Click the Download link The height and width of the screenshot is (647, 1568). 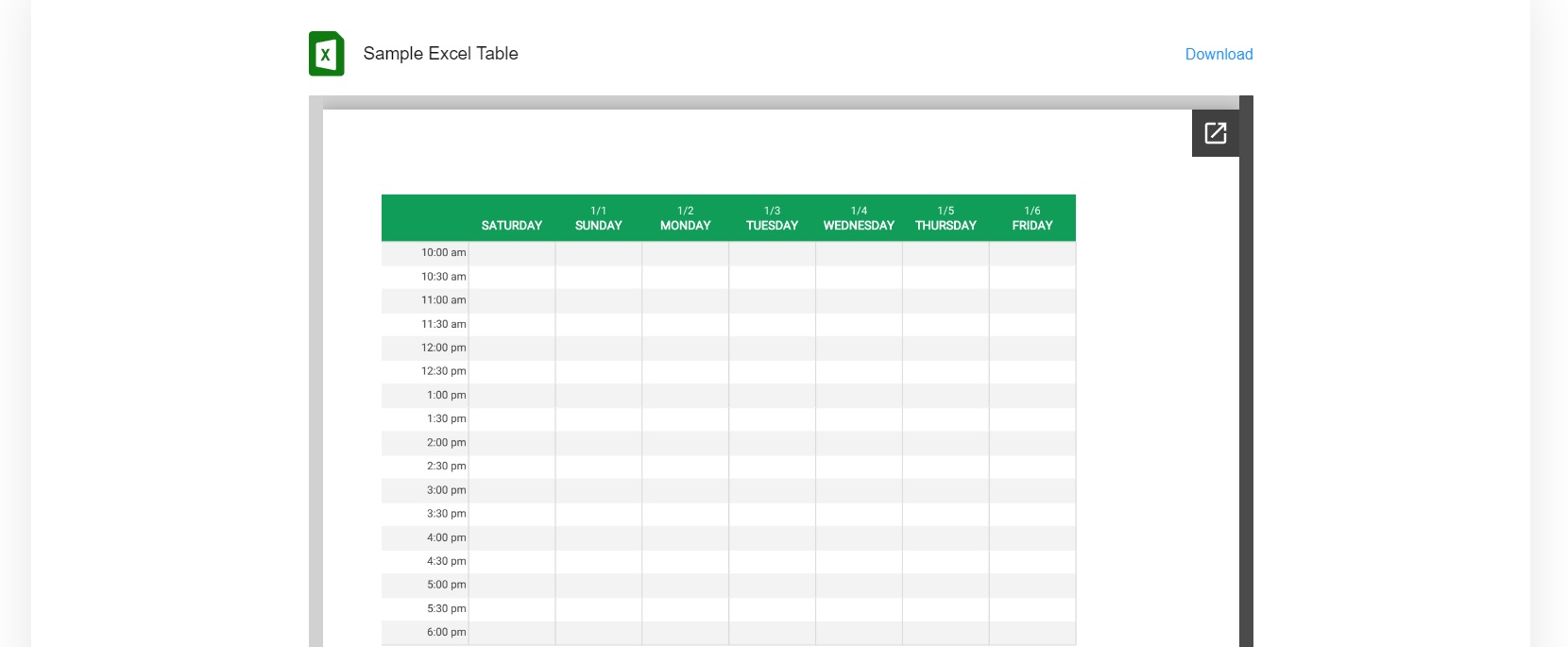(x=1219, y=55)
